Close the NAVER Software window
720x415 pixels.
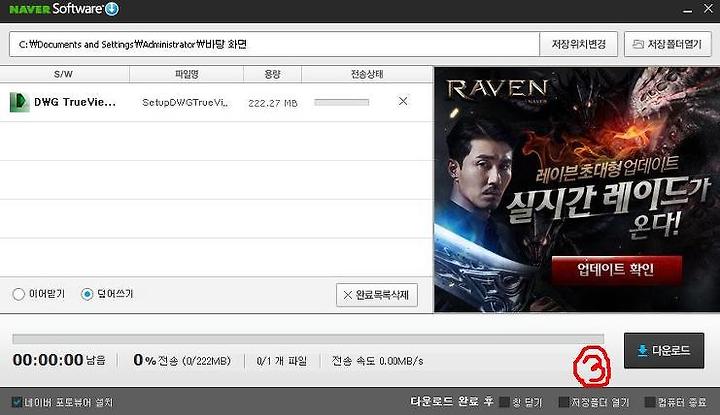[x=709, y=9]
